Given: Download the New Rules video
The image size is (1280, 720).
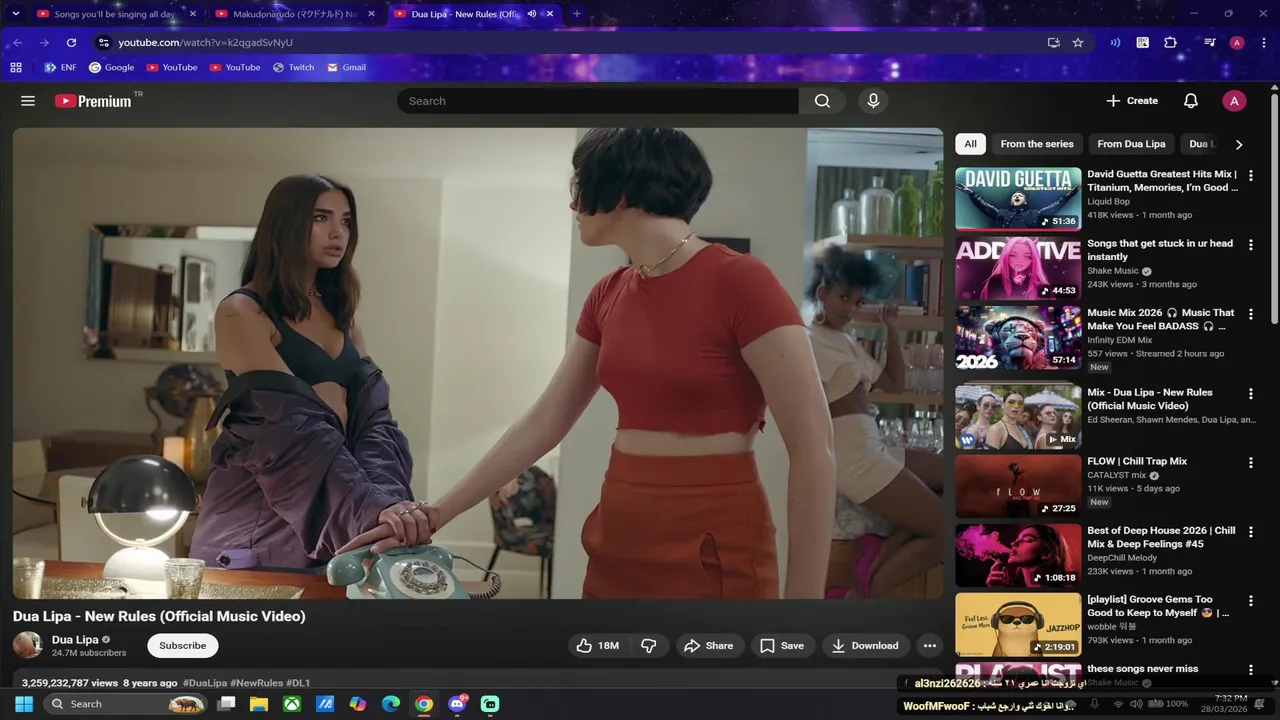Looking at the screenshot, I should 865,646.
